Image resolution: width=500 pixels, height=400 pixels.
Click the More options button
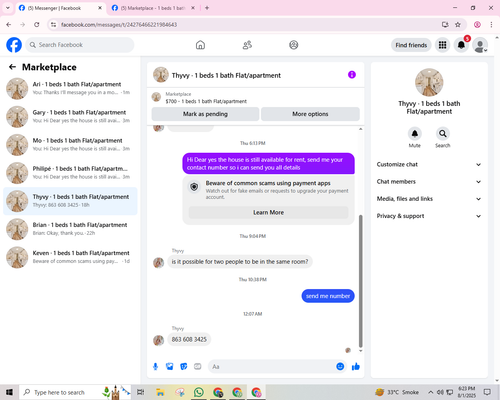310,114
